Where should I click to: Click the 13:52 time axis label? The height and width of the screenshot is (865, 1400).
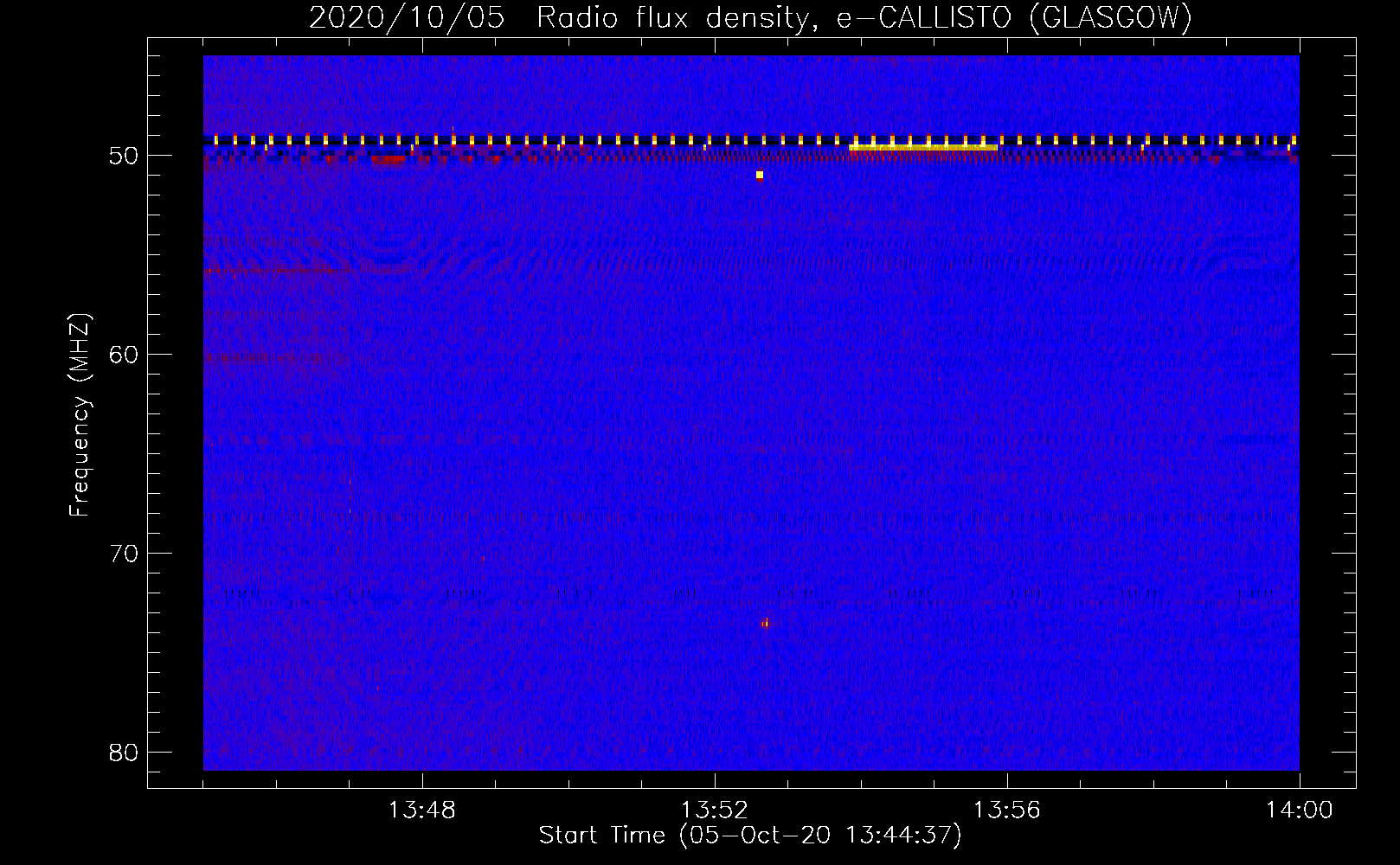coord(715,811)
